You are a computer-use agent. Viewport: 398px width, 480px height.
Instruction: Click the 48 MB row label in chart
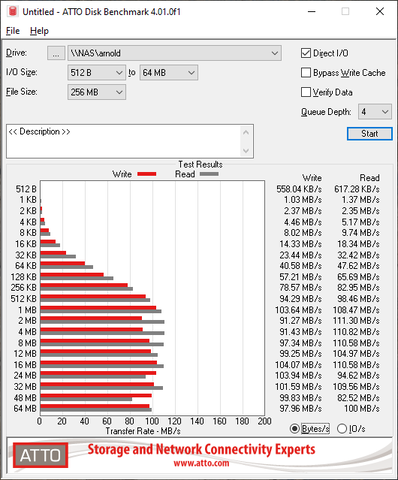pyautogui.click(x=25, y=398)
